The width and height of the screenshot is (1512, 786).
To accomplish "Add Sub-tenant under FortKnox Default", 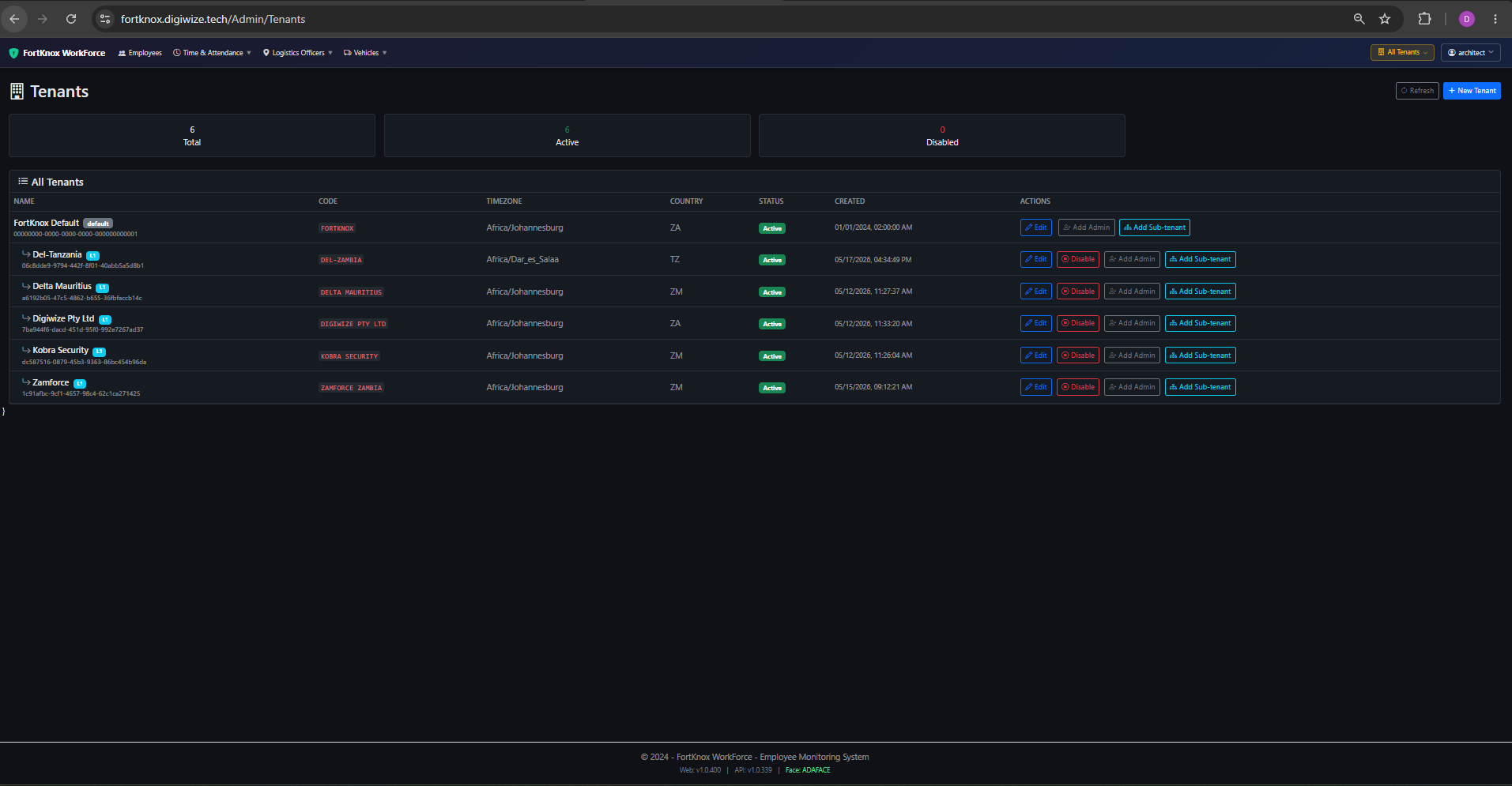I will tap(1155, 228).
